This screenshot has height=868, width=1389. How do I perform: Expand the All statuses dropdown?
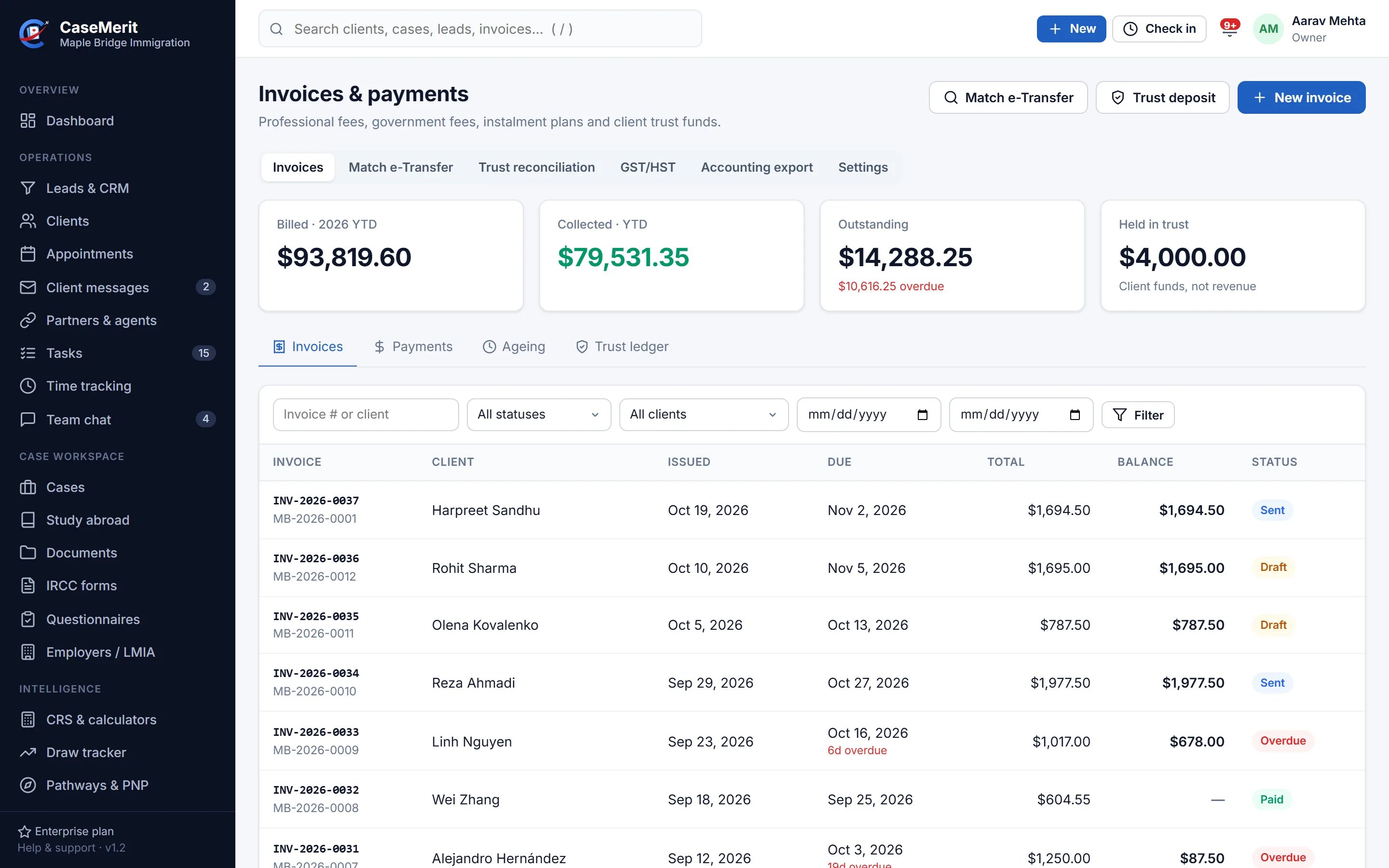coord(538,415)
